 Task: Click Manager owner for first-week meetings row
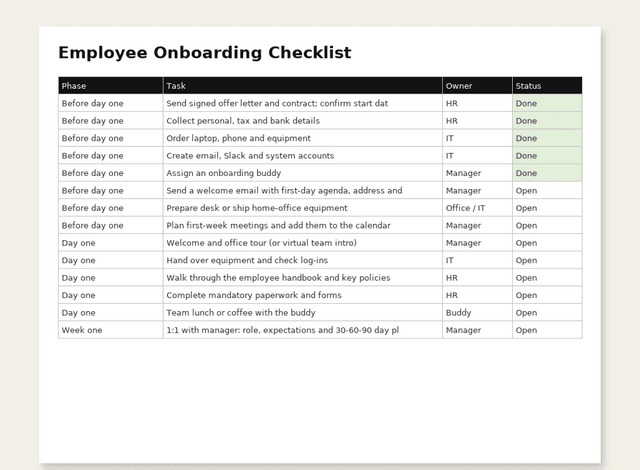point(477,225)
